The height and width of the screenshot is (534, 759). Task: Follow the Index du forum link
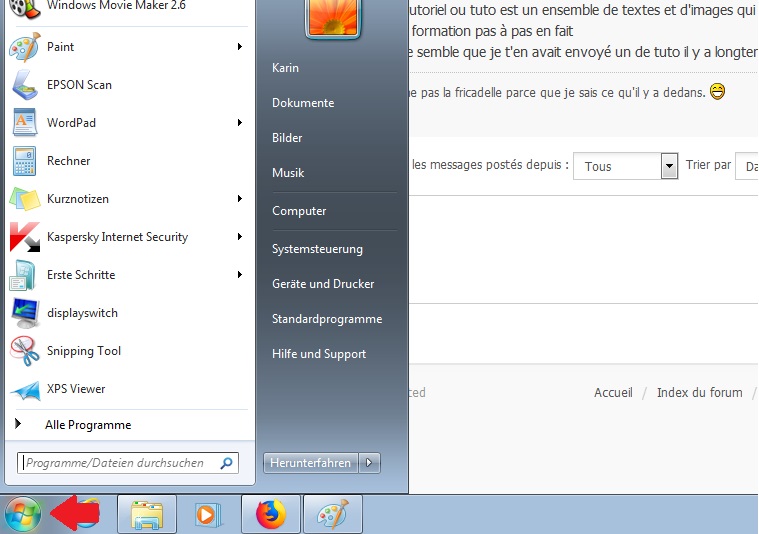699,392
